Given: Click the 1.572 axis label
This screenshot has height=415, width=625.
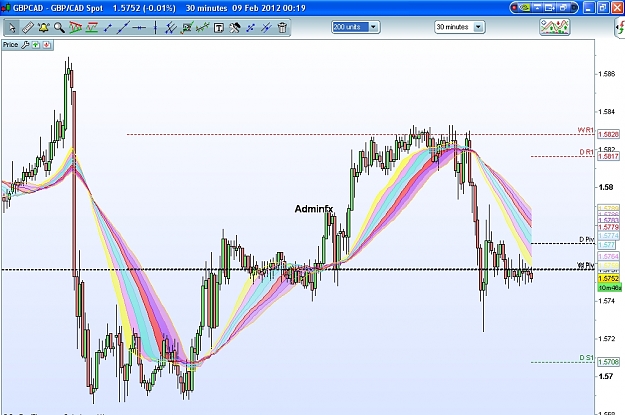Looking at the screenshot, I should [606, 338].
